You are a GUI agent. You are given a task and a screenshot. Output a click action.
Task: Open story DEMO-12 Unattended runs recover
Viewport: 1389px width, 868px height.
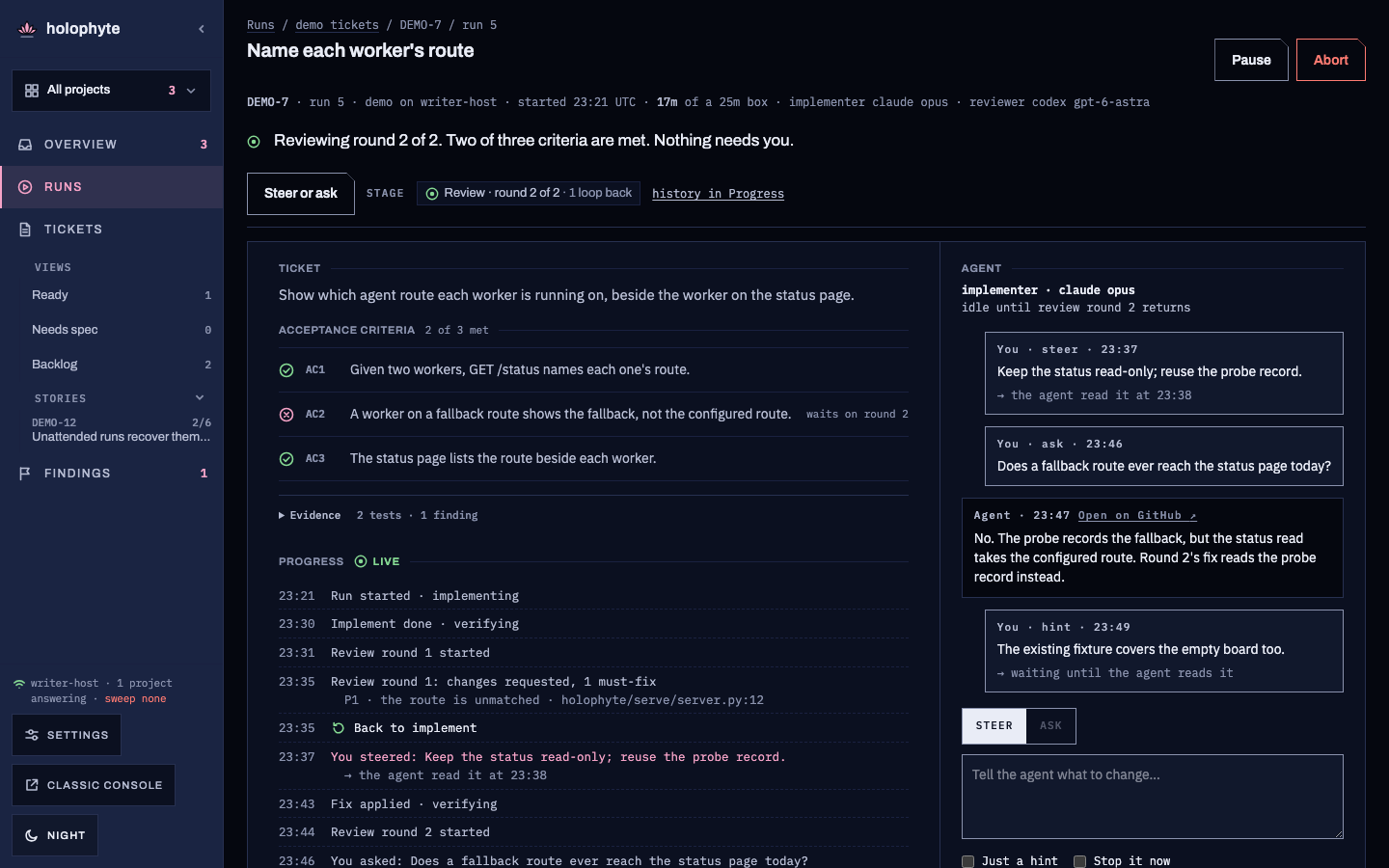(x=121, y=430)
